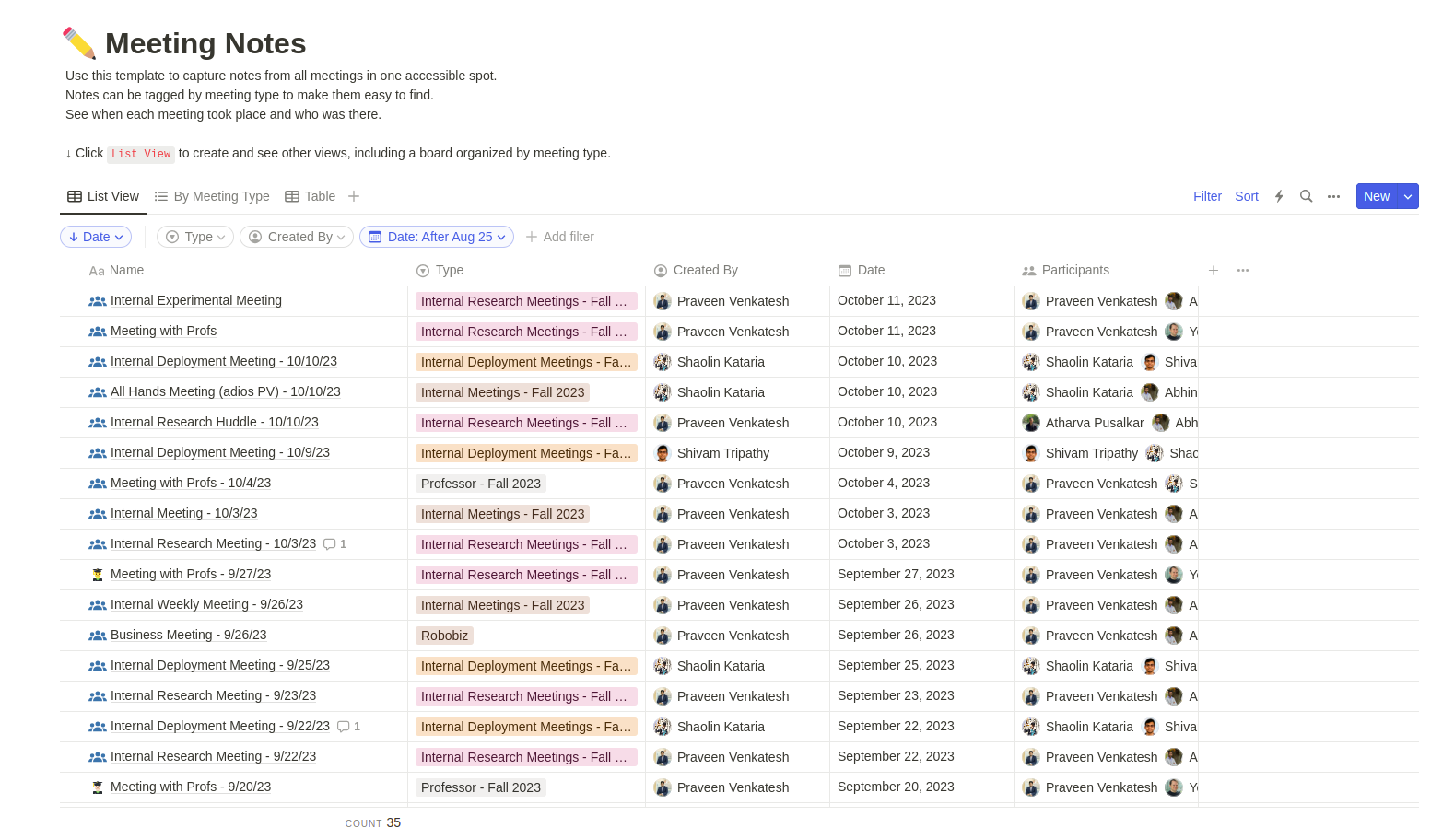Add a new view with plus icon

pyautogui.click(x=354, y=196)
